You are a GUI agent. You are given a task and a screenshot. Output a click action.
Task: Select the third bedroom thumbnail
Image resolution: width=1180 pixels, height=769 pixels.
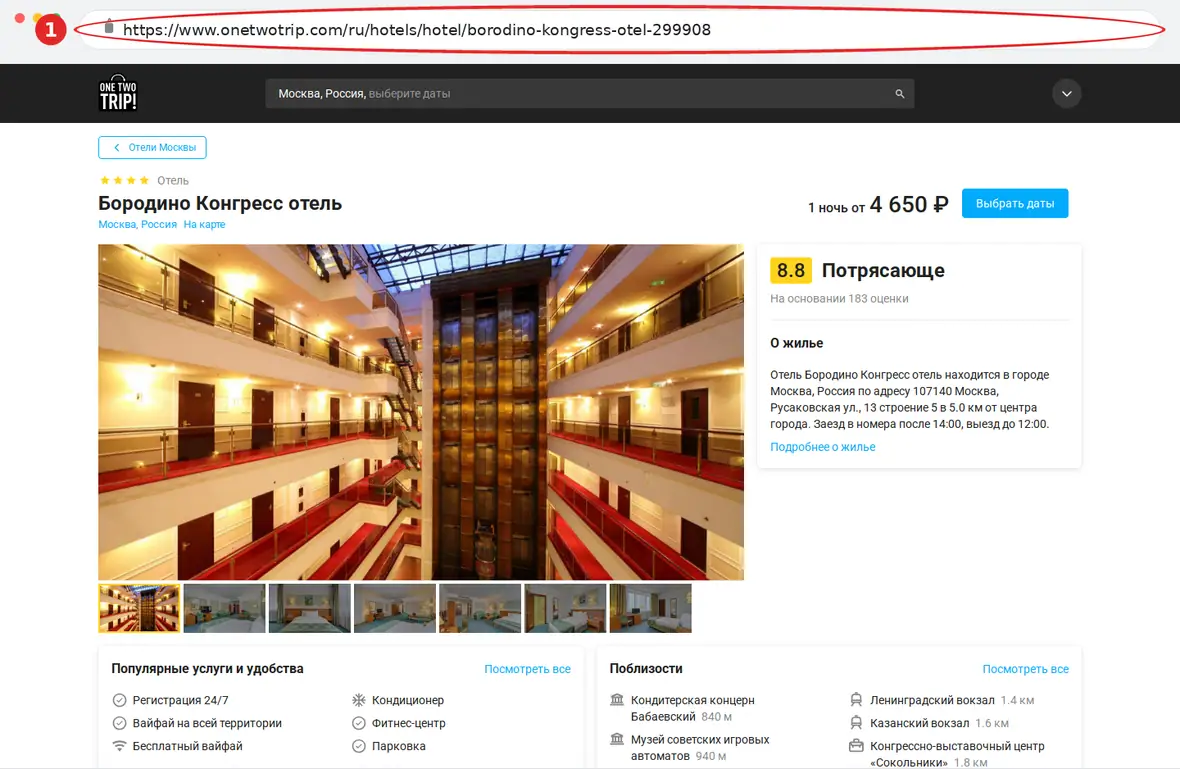click(309, 608)
